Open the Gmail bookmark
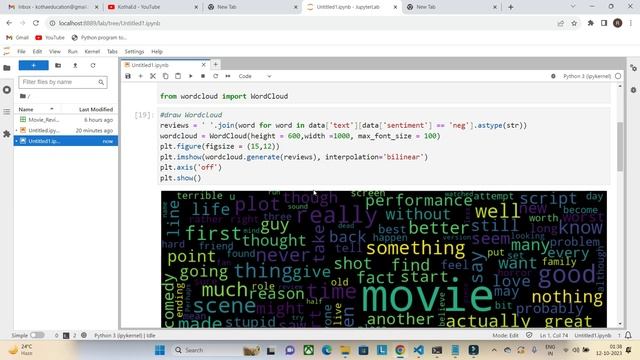This screenshot has width=640, height=360. tap(17, 38)
